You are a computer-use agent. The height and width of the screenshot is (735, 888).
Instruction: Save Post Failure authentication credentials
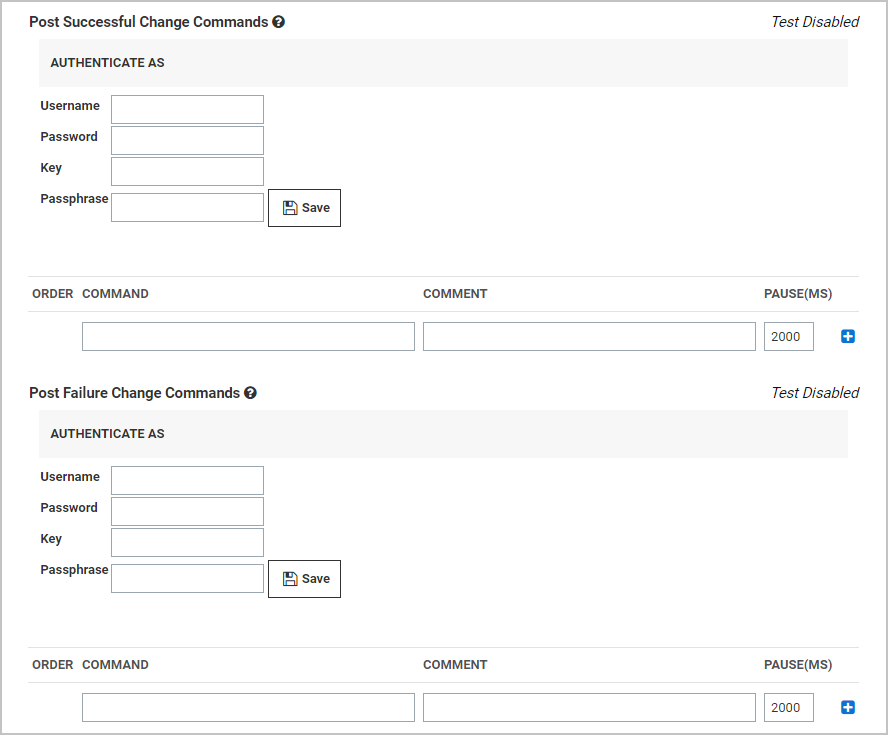click(304, 579)
